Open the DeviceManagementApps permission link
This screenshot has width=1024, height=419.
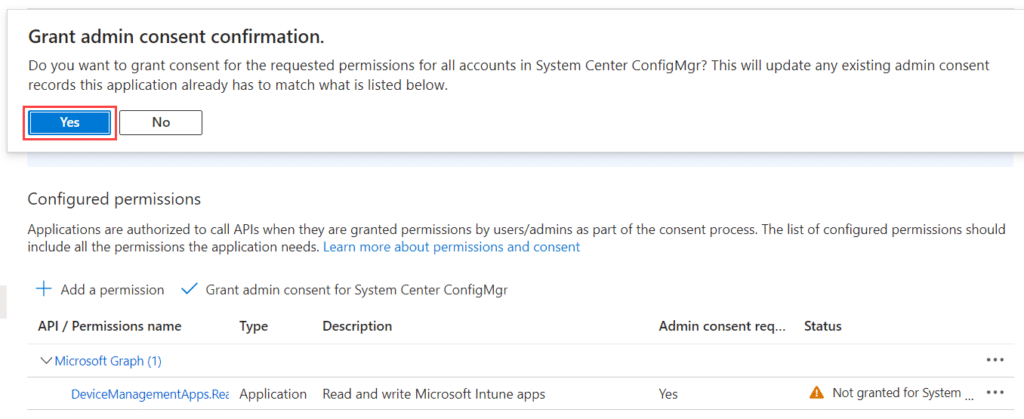(150, 394)
